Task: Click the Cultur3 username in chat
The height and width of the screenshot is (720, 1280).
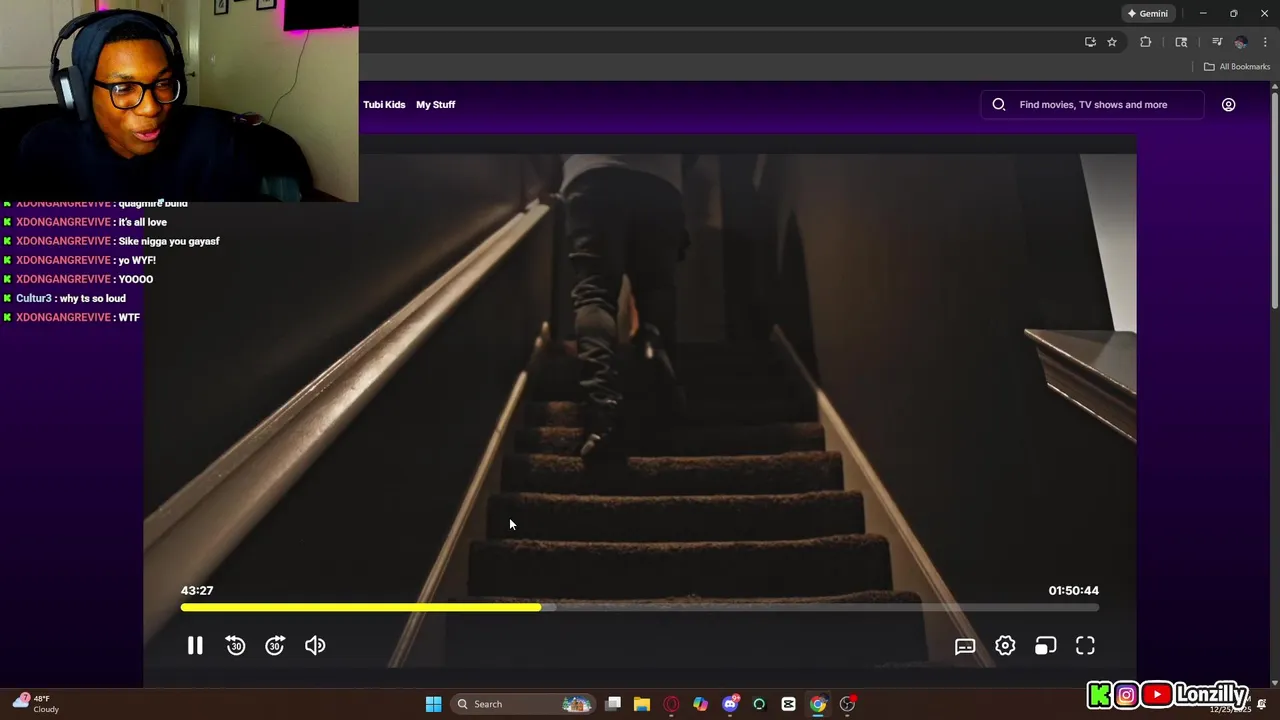Action: click(33, 298)
